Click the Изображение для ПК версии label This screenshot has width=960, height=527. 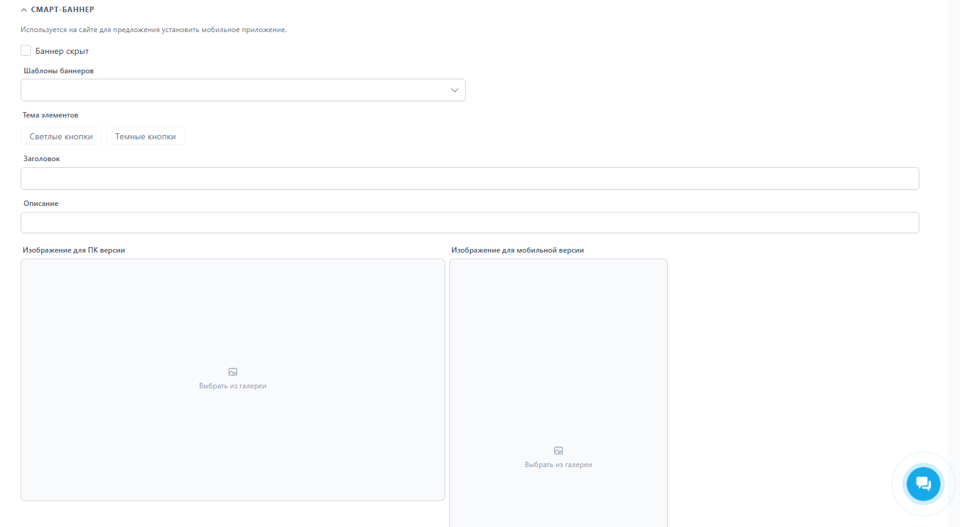pos(73,250)
